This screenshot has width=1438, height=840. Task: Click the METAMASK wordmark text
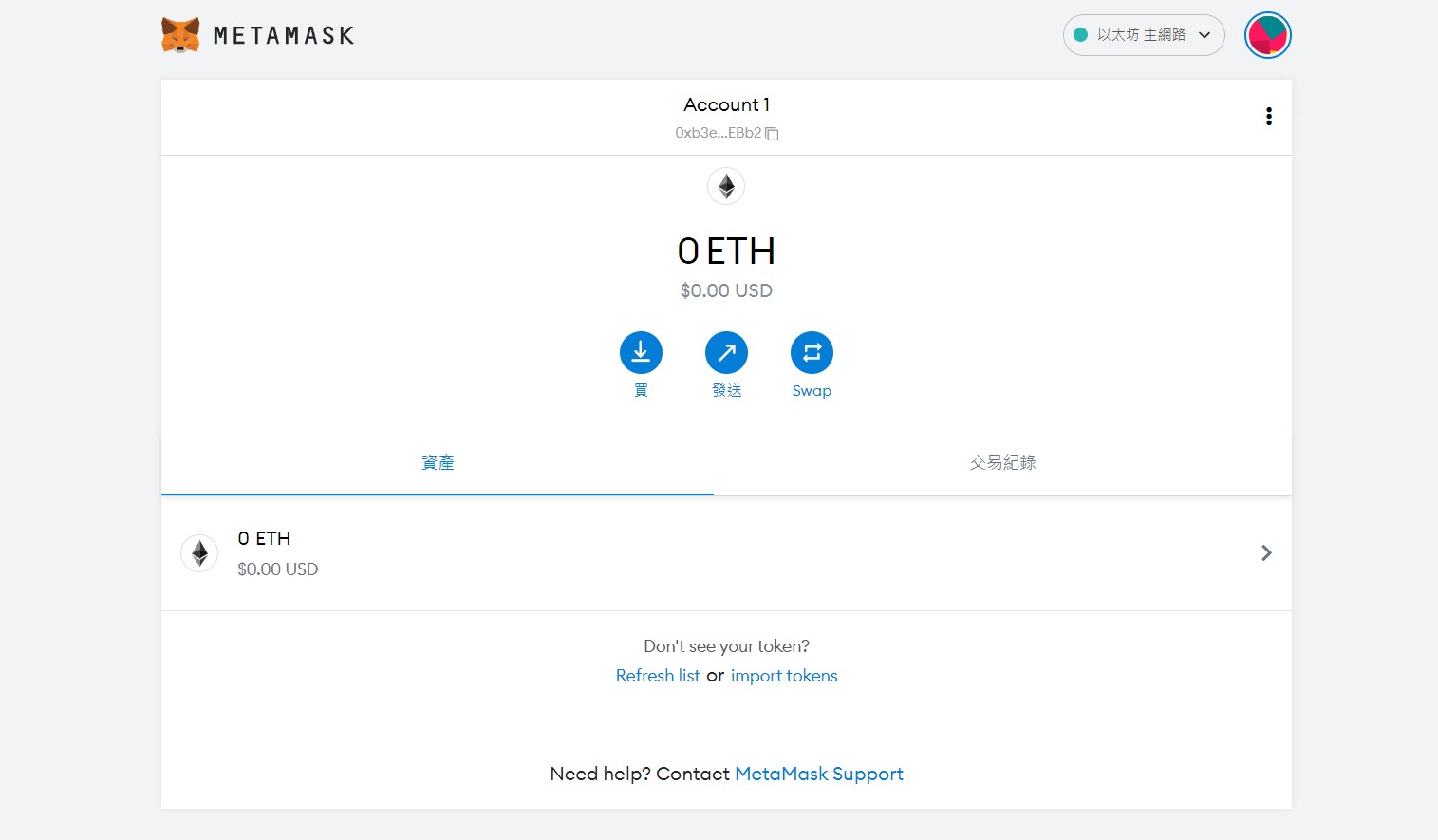click(284, 36)
